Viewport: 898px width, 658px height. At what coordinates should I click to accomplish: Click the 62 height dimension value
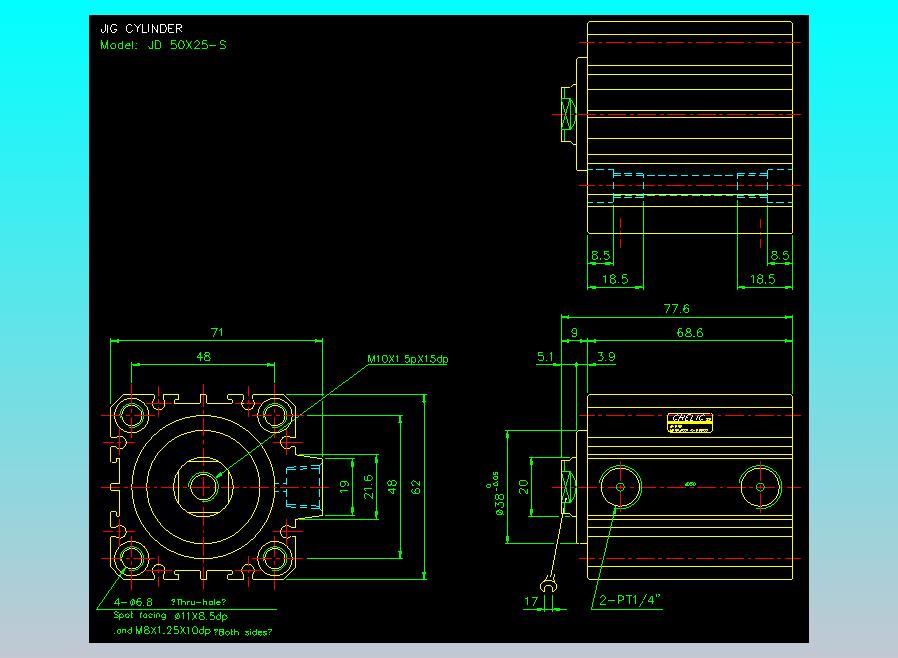click(416, 487)
